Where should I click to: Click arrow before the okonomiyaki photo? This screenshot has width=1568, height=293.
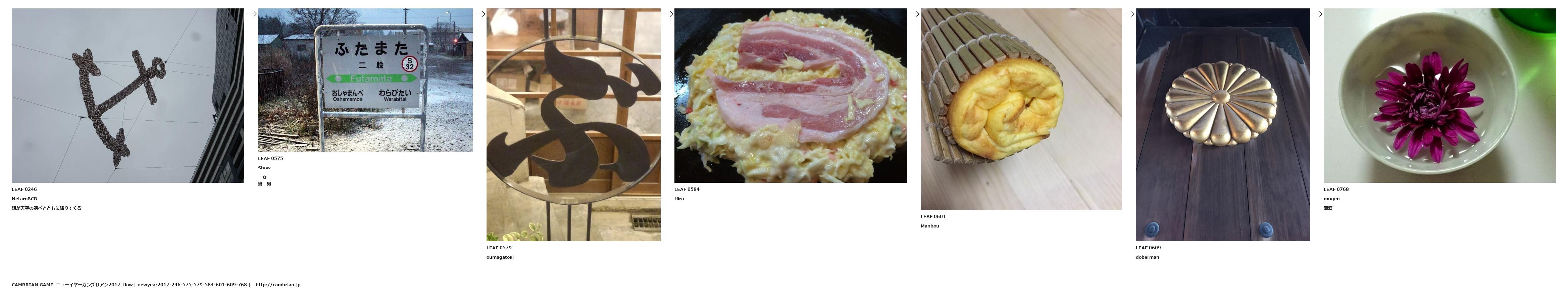[x=668, y=14]
